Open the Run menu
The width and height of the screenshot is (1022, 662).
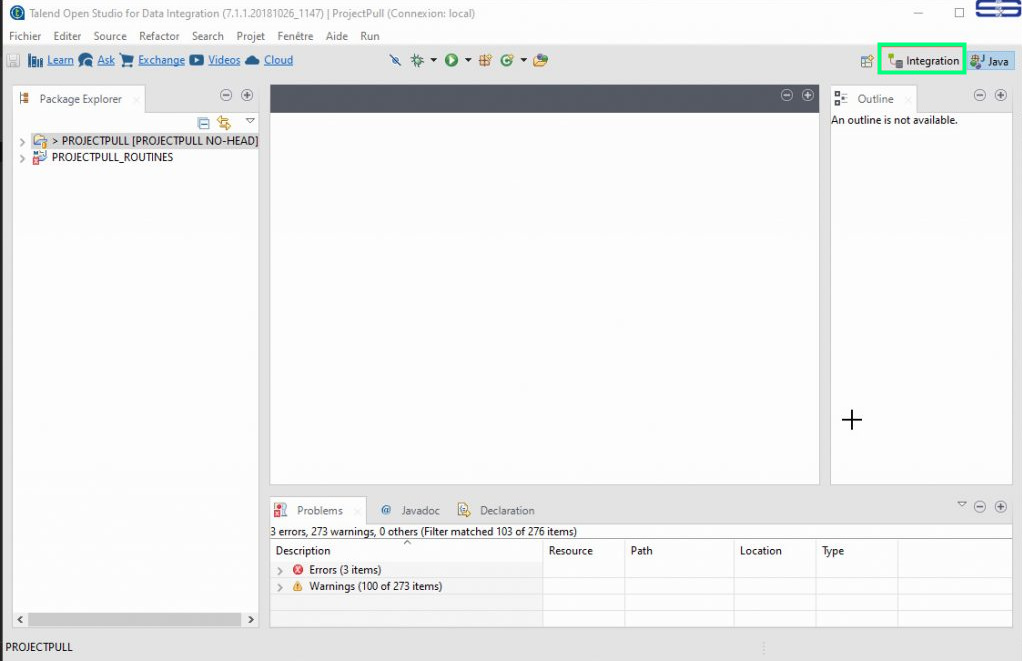(x=370, y=36)
